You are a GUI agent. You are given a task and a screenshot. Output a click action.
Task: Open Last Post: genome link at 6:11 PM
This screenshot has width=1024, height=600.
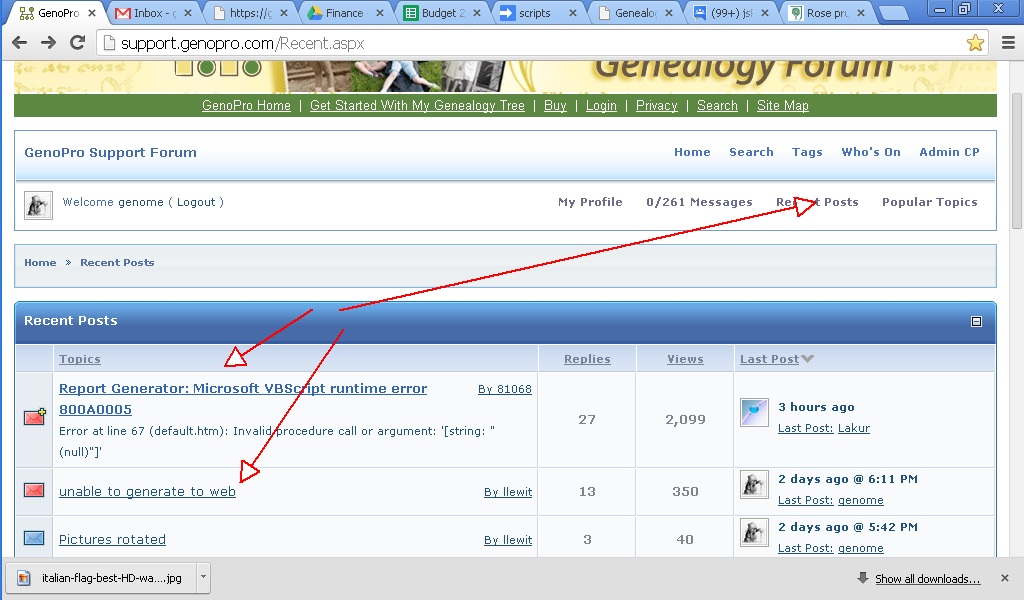point(831,499)
